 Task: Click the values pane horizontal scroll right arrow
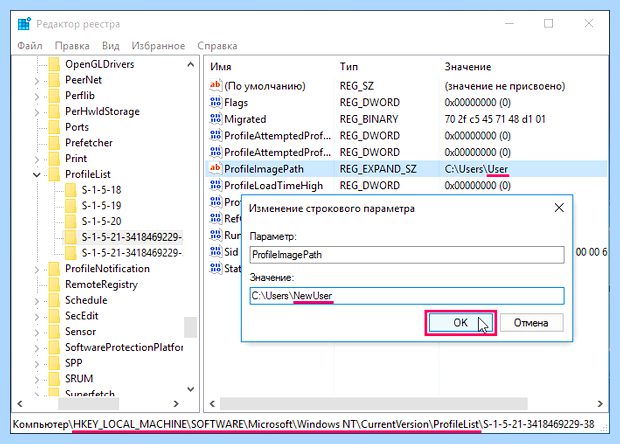[600, 404]
